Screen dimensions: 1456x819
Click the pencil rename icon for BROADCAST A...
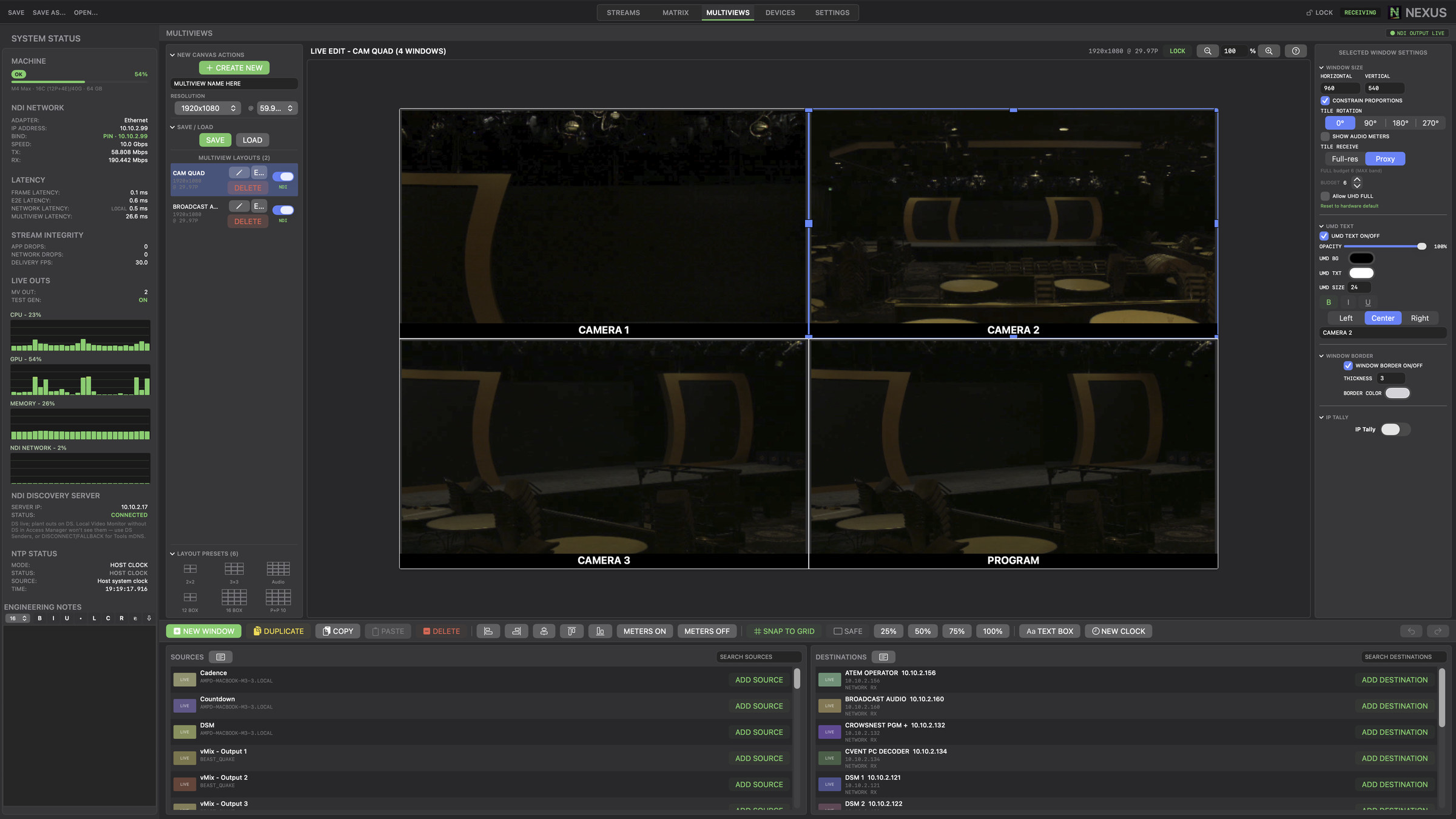(239, 206)
